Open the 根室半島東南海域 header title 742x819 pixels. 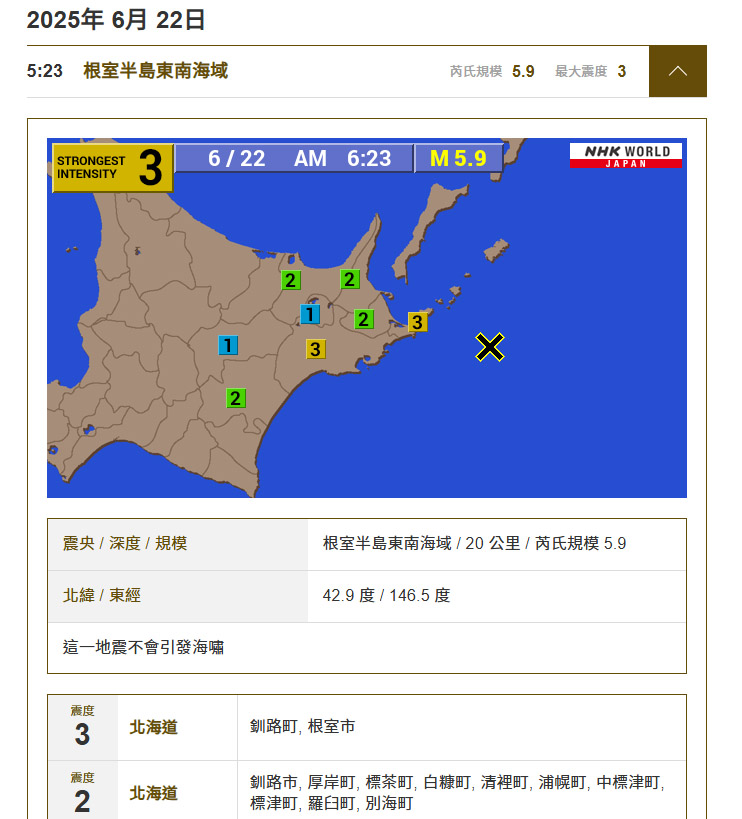pyautogui.click(x=155, y=71)
